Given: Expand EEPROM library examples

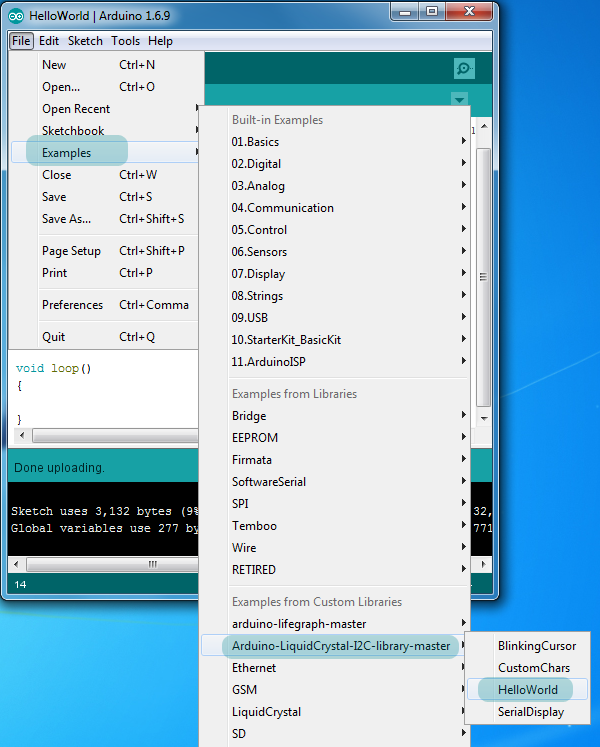Looking at the screenshot, I should 335,438.
